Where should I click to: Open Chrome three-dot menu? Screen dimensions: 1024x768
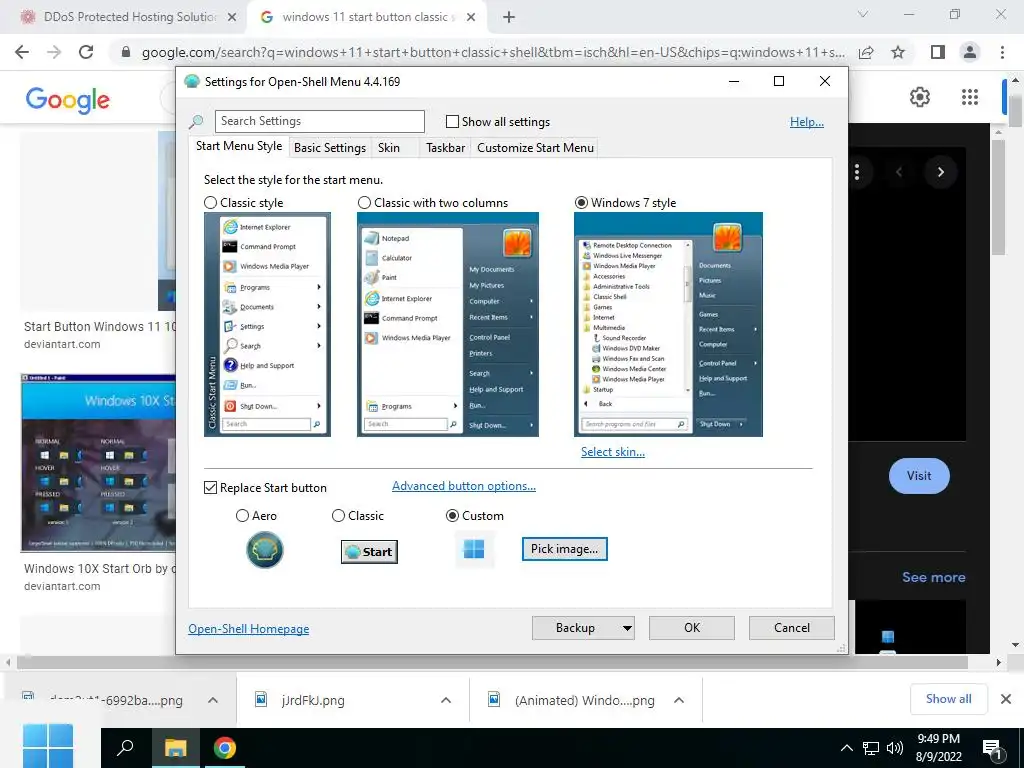point(1002,52)
